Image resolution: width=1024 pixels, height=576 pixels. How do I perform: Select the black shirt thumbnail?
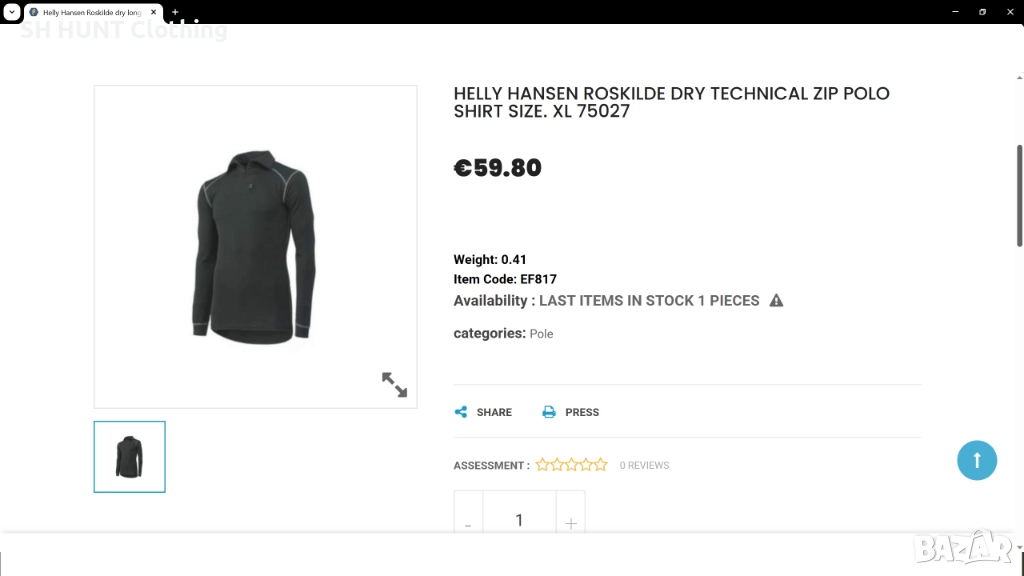130,457
